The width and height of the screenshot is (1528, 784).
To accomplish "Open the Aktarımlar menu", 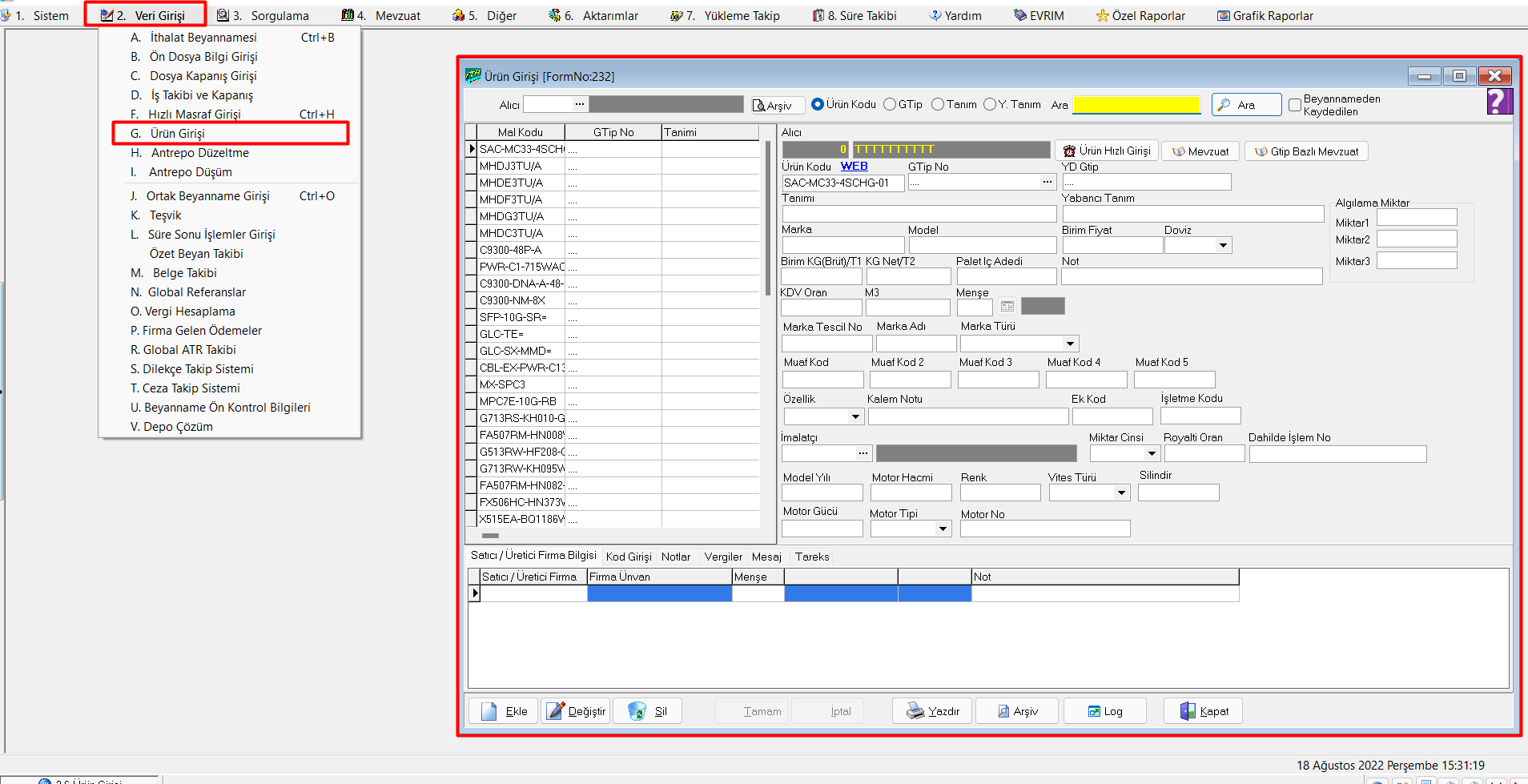I will [593, 15].
